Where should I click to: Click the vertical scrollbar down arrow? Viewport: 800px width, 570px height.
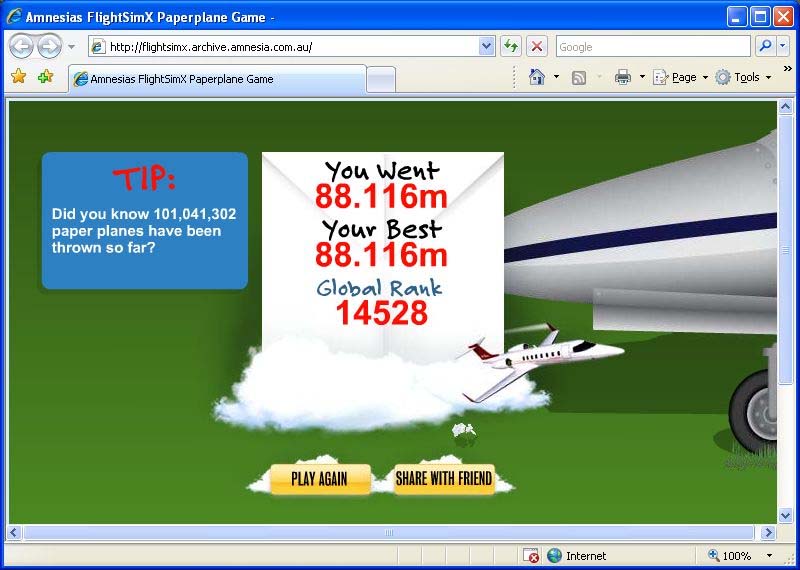(x=785, y=516)
